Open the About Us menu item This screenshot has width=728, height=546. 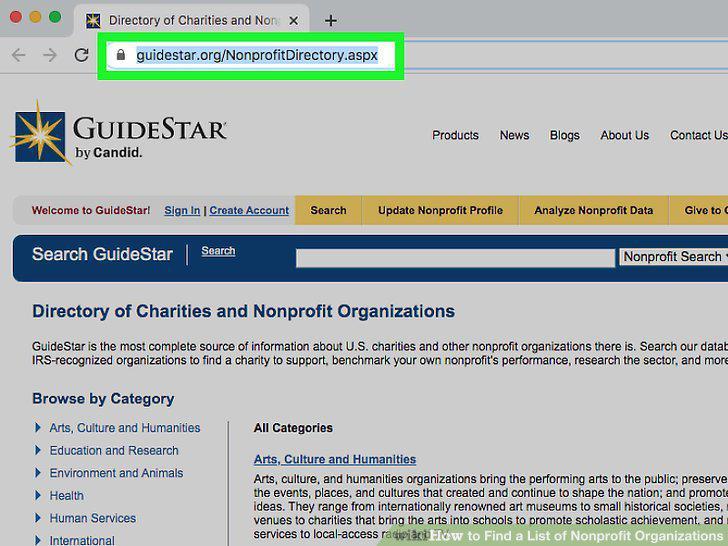[x=624, y=135]
